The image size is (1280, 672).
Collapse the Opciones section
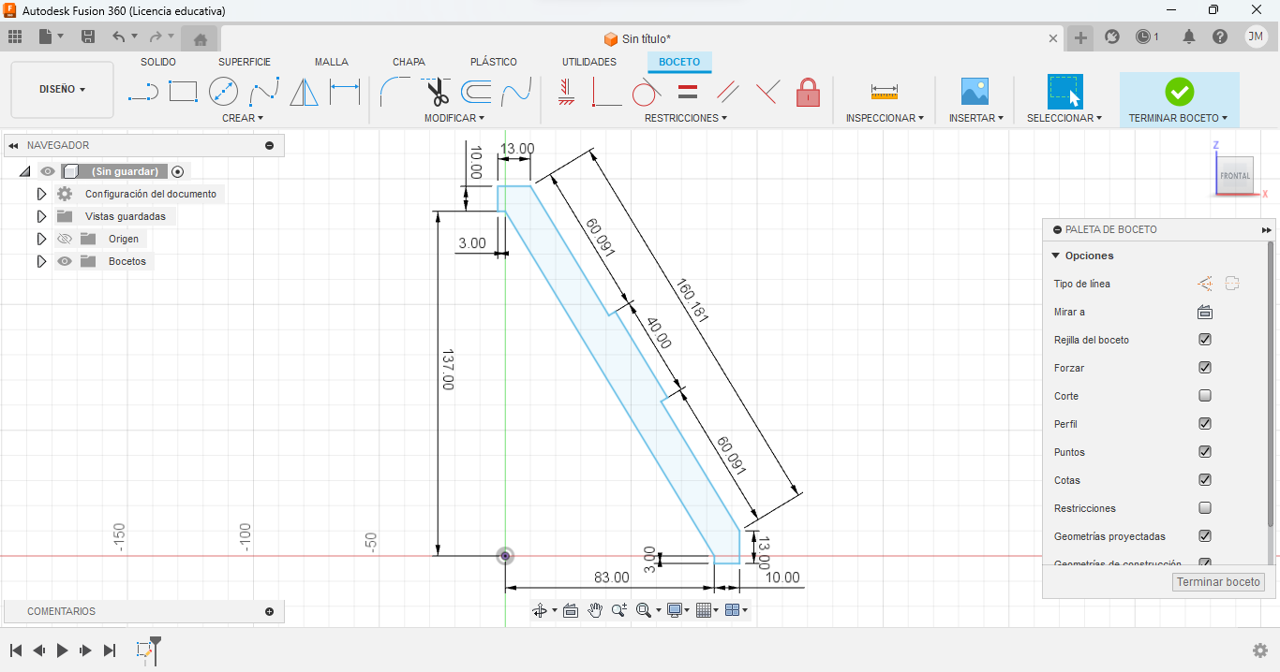point(1056,256)
